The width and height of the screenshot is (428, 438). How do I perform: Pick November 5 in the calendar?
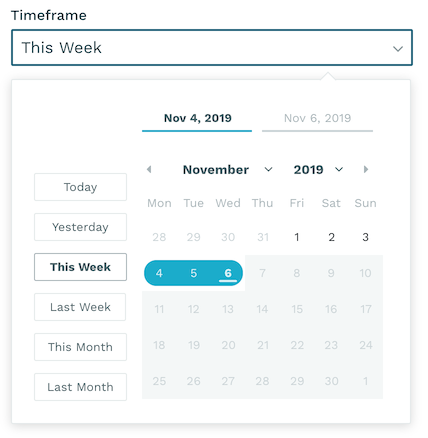tap(194, 273)
